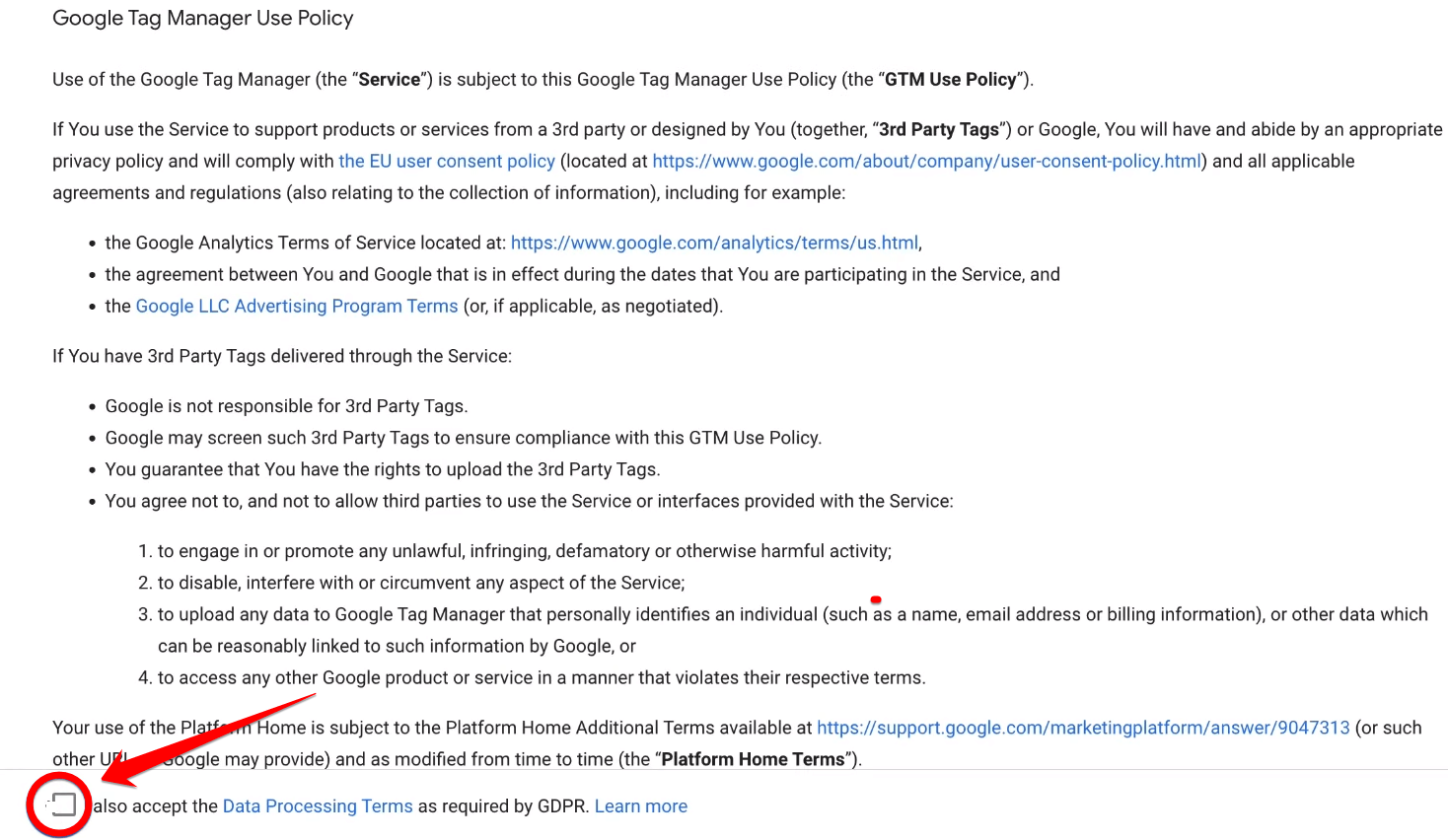Click numbered item 1 about unlawful activity
The image size is (1448, 840).
[524, 551]
